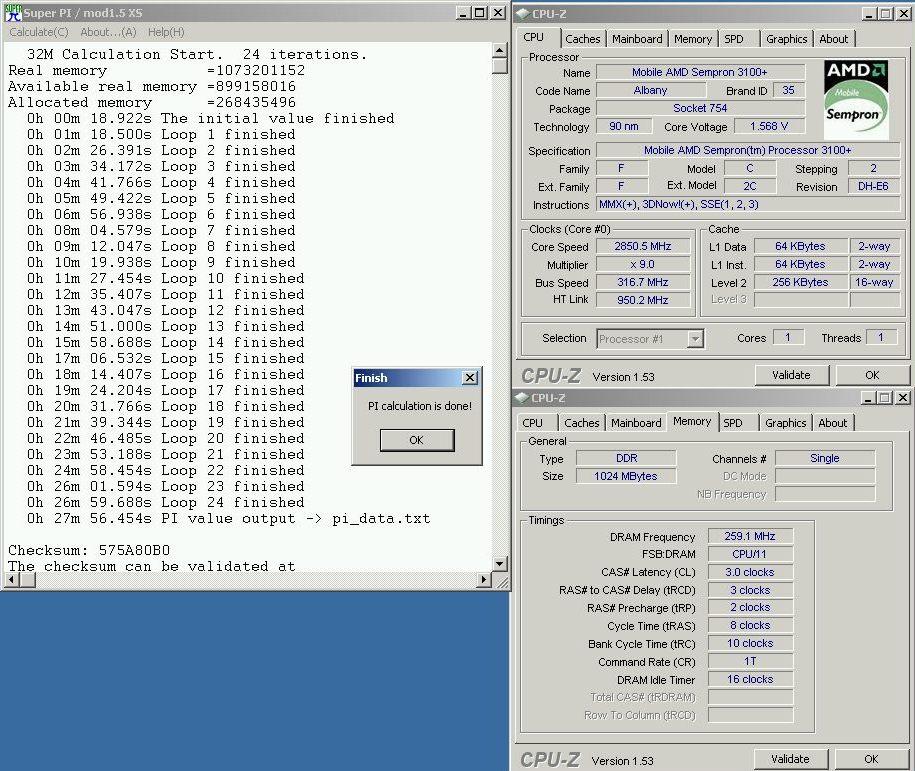
Task: Click the CPU-Z icon in the upper CPU-Z title bar
Action: click(x=523, y=13)
